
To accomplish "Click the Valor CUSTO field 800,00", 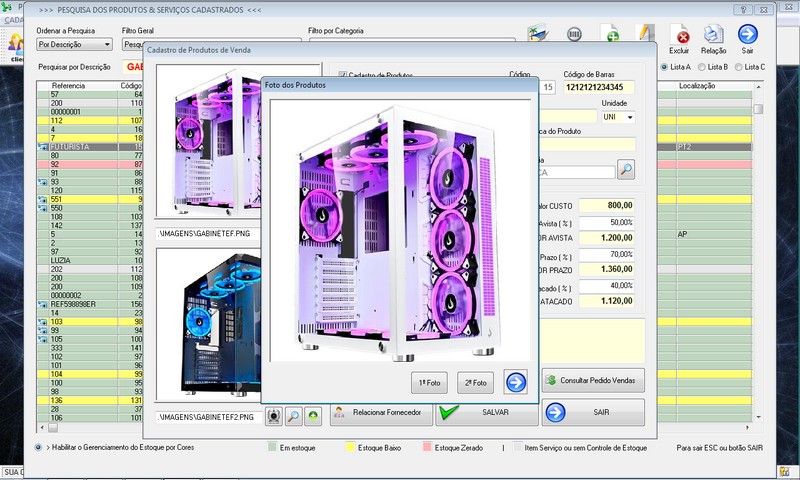I will coord(607,206).
